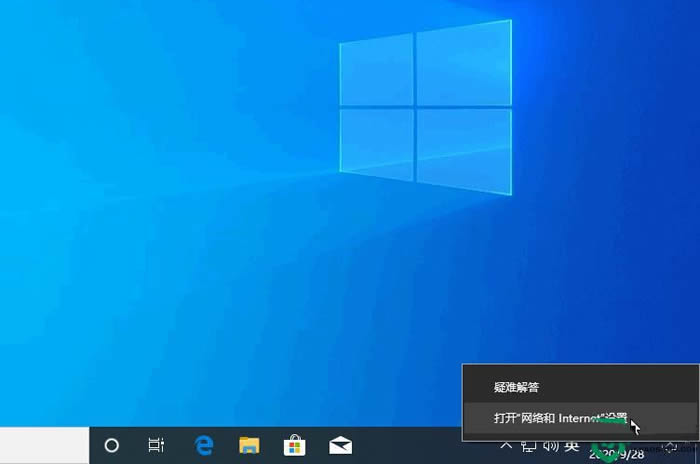The width and height of the screenshot is (700, 464).
Task: Click the volume speaker tray icon
Action: (x=549, y=445)
